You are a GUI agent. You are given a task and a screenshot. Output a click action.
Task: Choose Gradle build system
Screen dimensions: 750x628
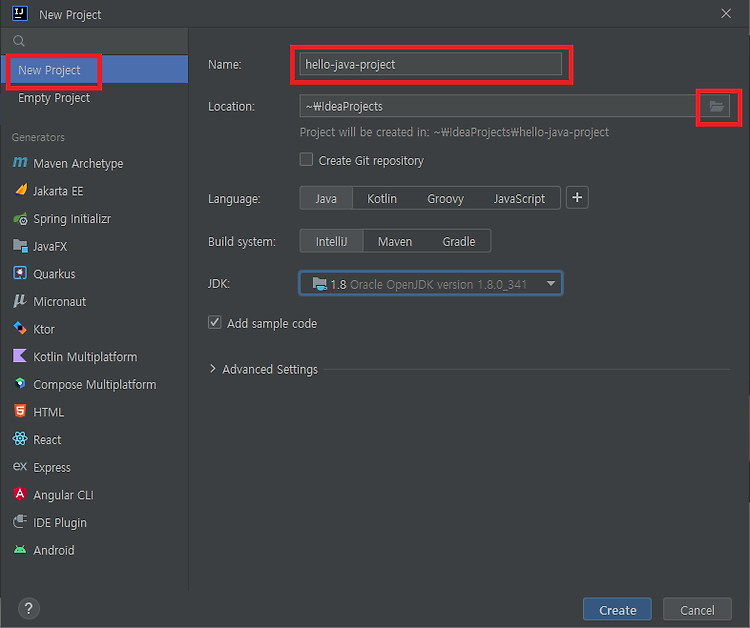[459, 242]
